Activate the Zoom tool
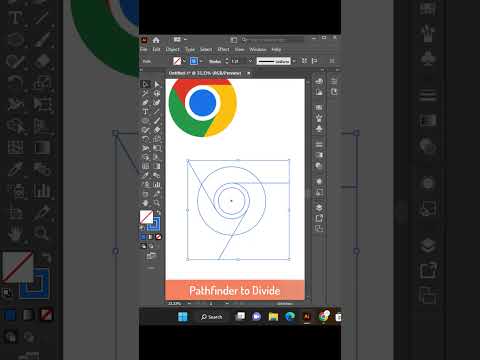 [x=157, y=203]
